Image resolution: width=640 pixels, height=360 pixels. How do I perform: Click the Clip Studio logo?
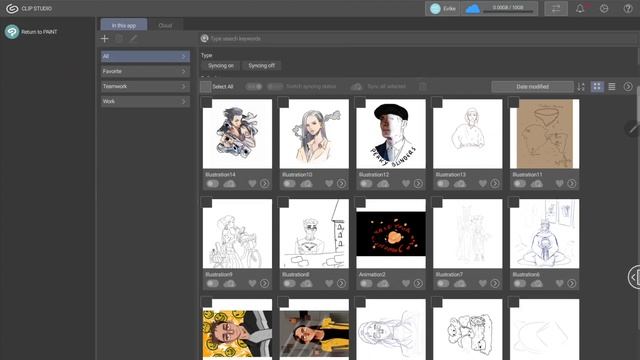click(12, 8)
